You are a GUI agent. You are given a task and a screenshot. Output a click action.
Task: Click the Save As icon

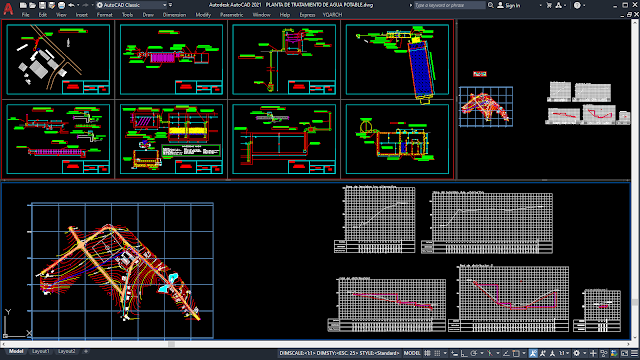51,5
